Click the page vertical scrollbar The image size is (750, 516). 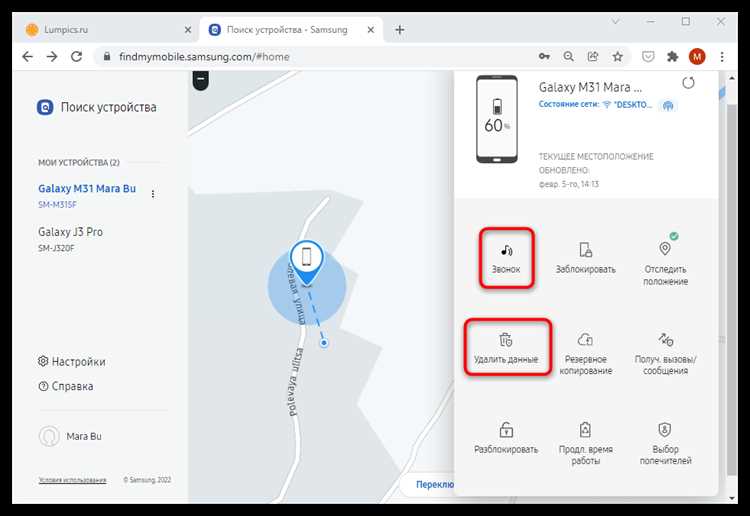(x=732, y=287)
